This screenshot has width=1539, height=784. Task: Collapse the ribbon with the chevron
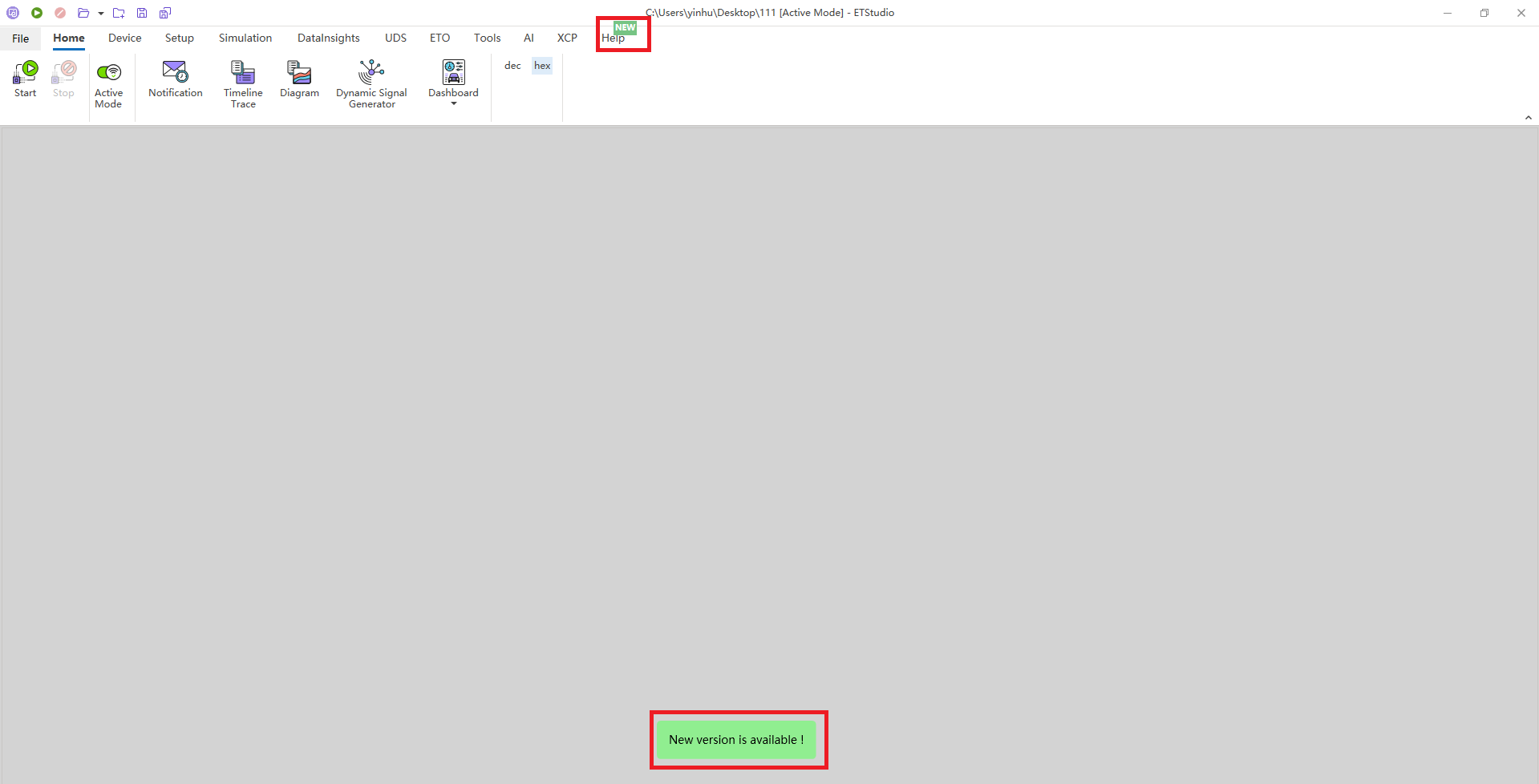point(1528,118)
